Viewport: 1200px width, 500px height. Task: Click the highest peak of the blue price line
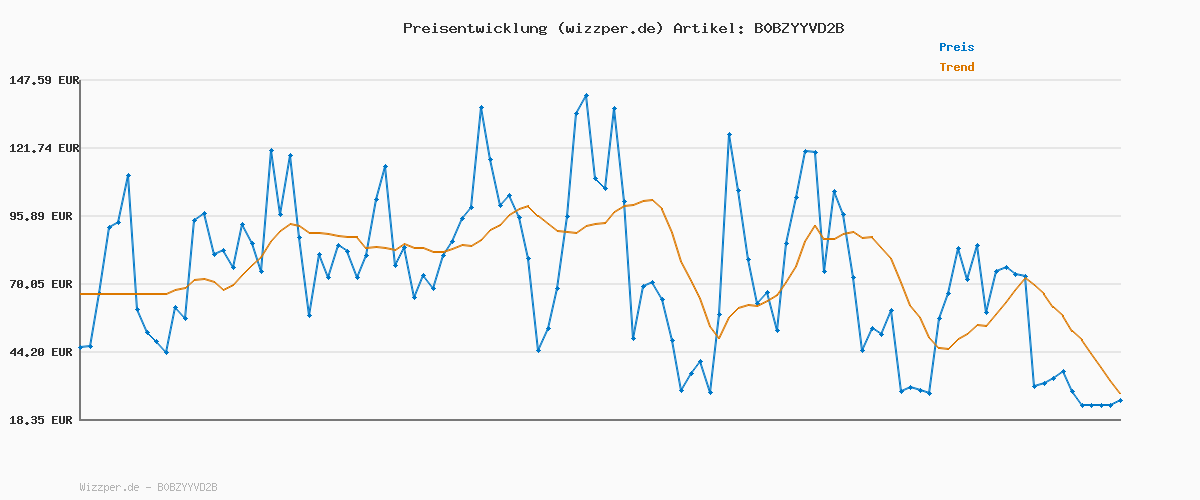coord(586,95)
